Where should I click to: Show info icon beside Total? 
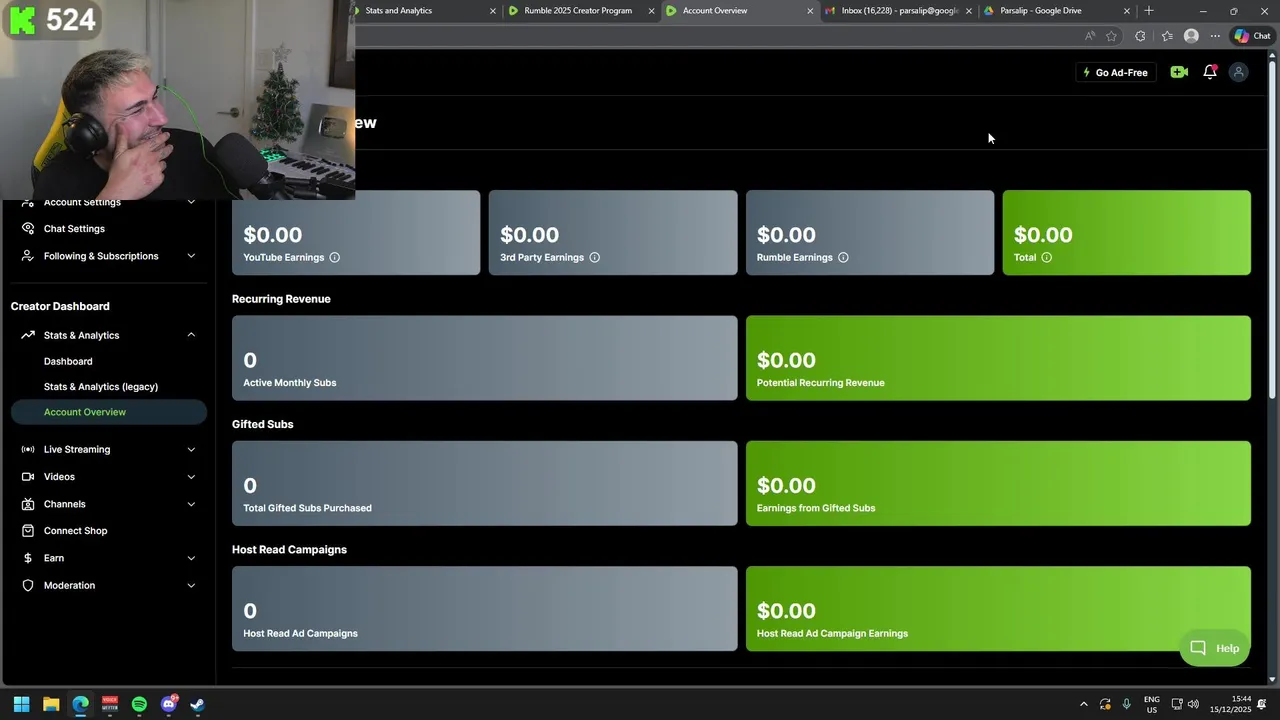pos(1047,257)
